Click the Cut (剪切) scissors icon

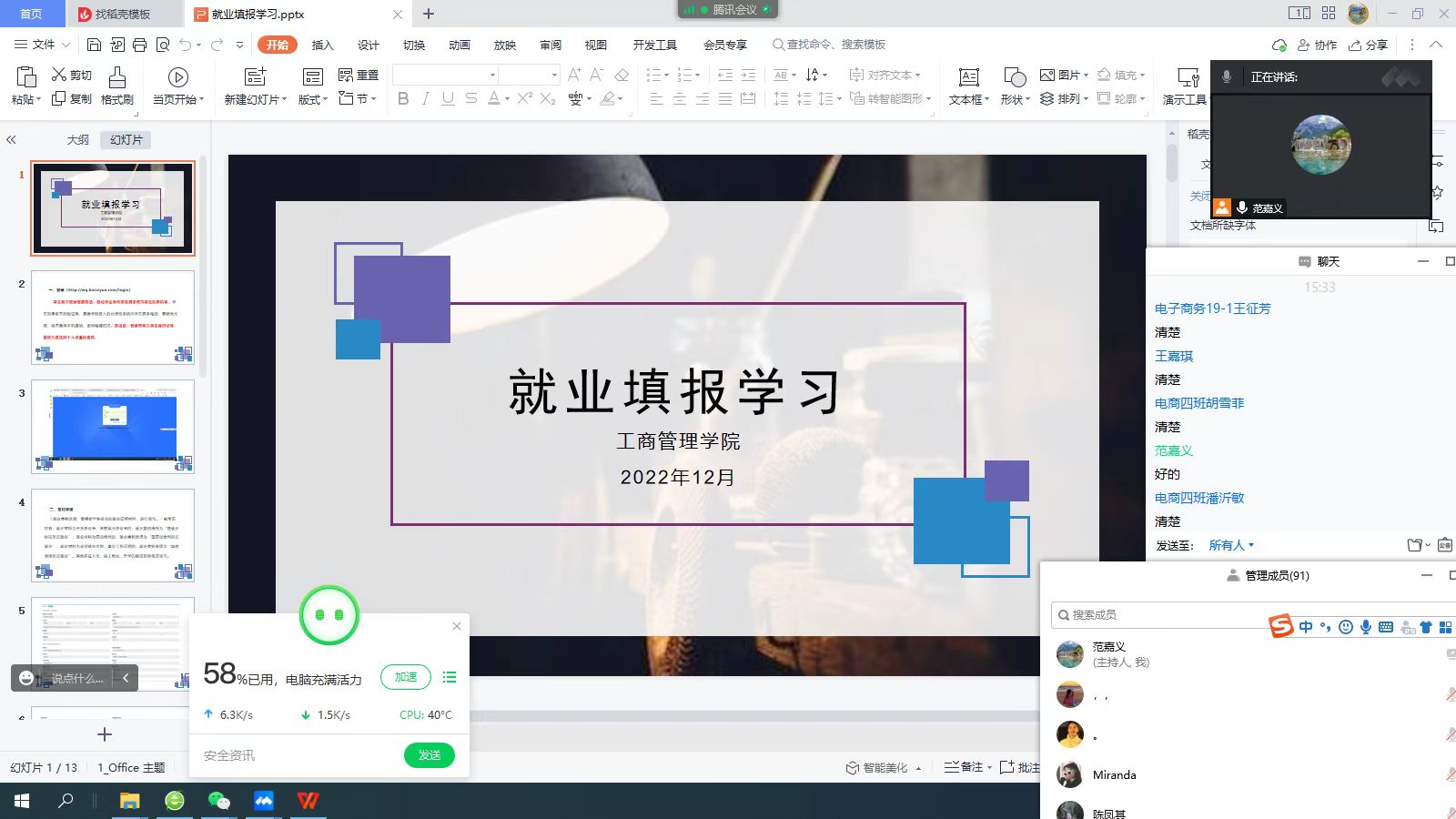[60, 75]
